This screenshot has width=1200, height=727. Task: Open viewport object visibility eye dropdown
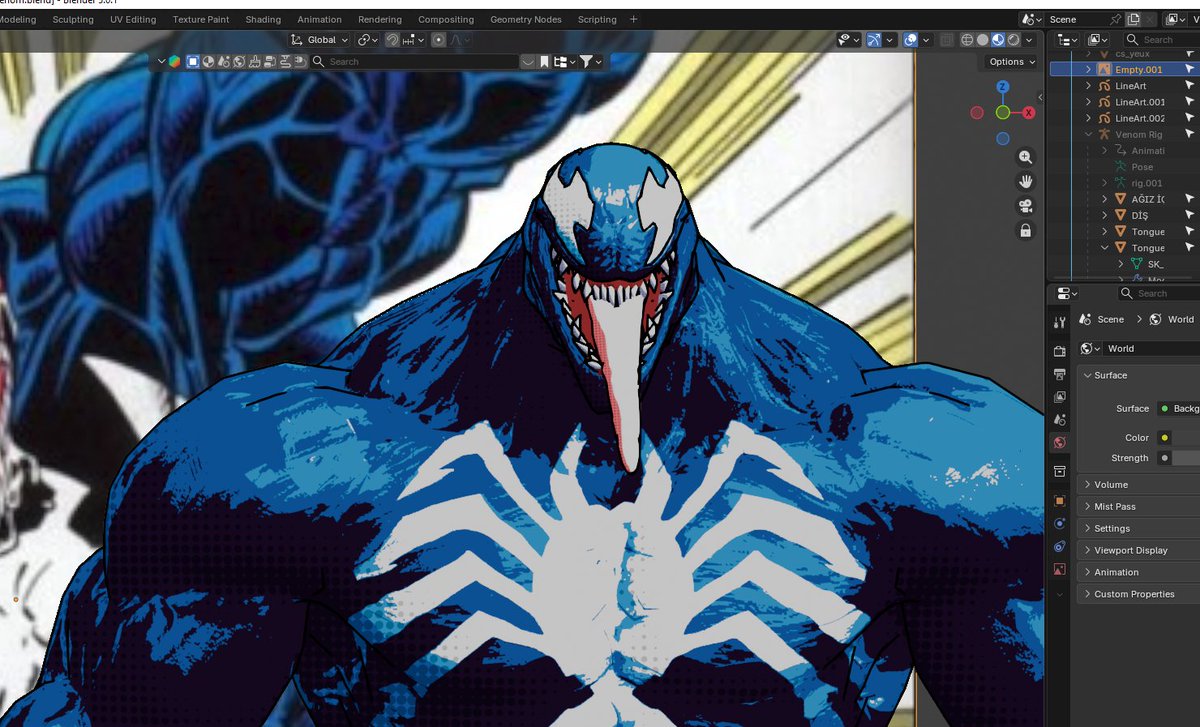click(x=850, y=40)
